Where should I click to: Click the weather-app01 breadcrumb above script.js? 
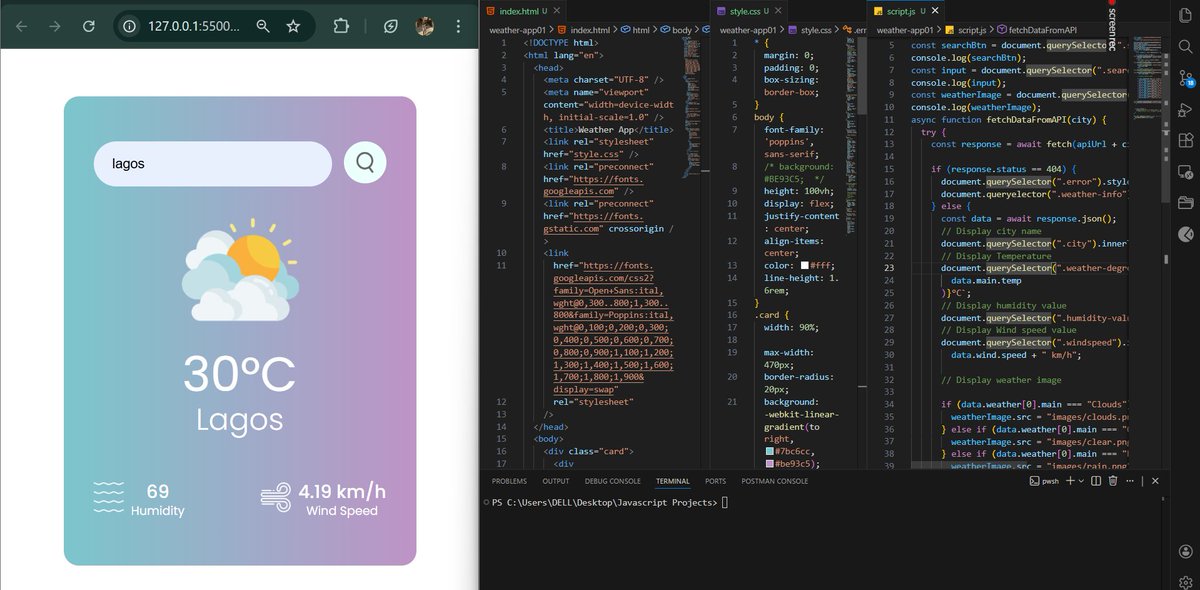(x=905, y=31)
